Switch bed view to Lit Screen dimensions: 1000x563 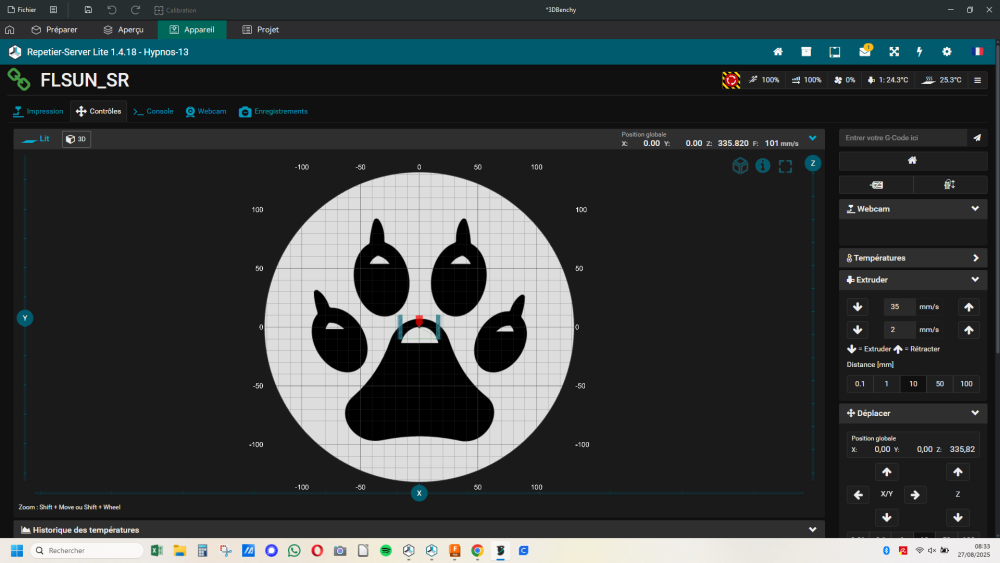(36, 139)
